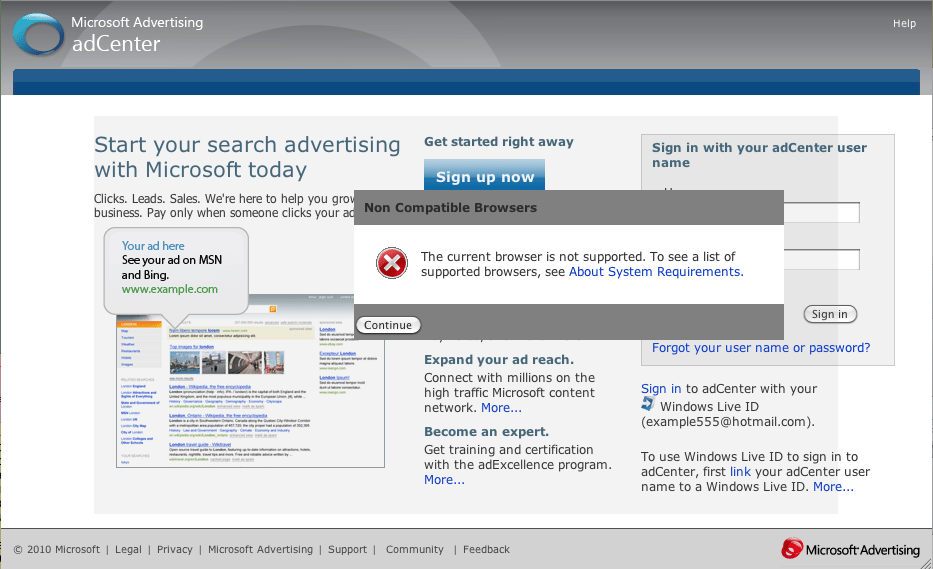Click the Microsoft adCenter logo icon
Image resolution: width=933 pixels, height=569 pixels.
coord(38,35)
